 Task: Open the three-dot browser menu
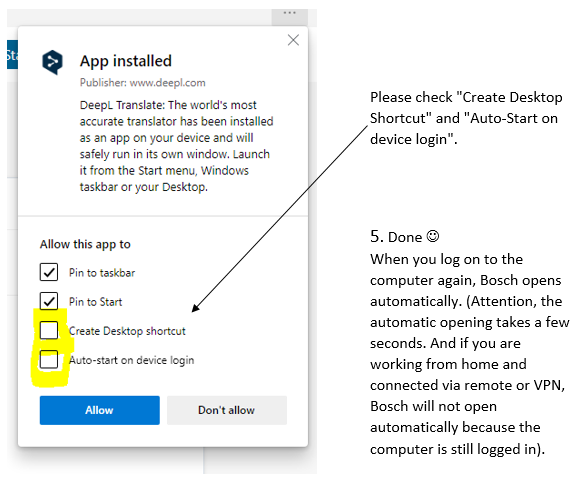point(289,13)
